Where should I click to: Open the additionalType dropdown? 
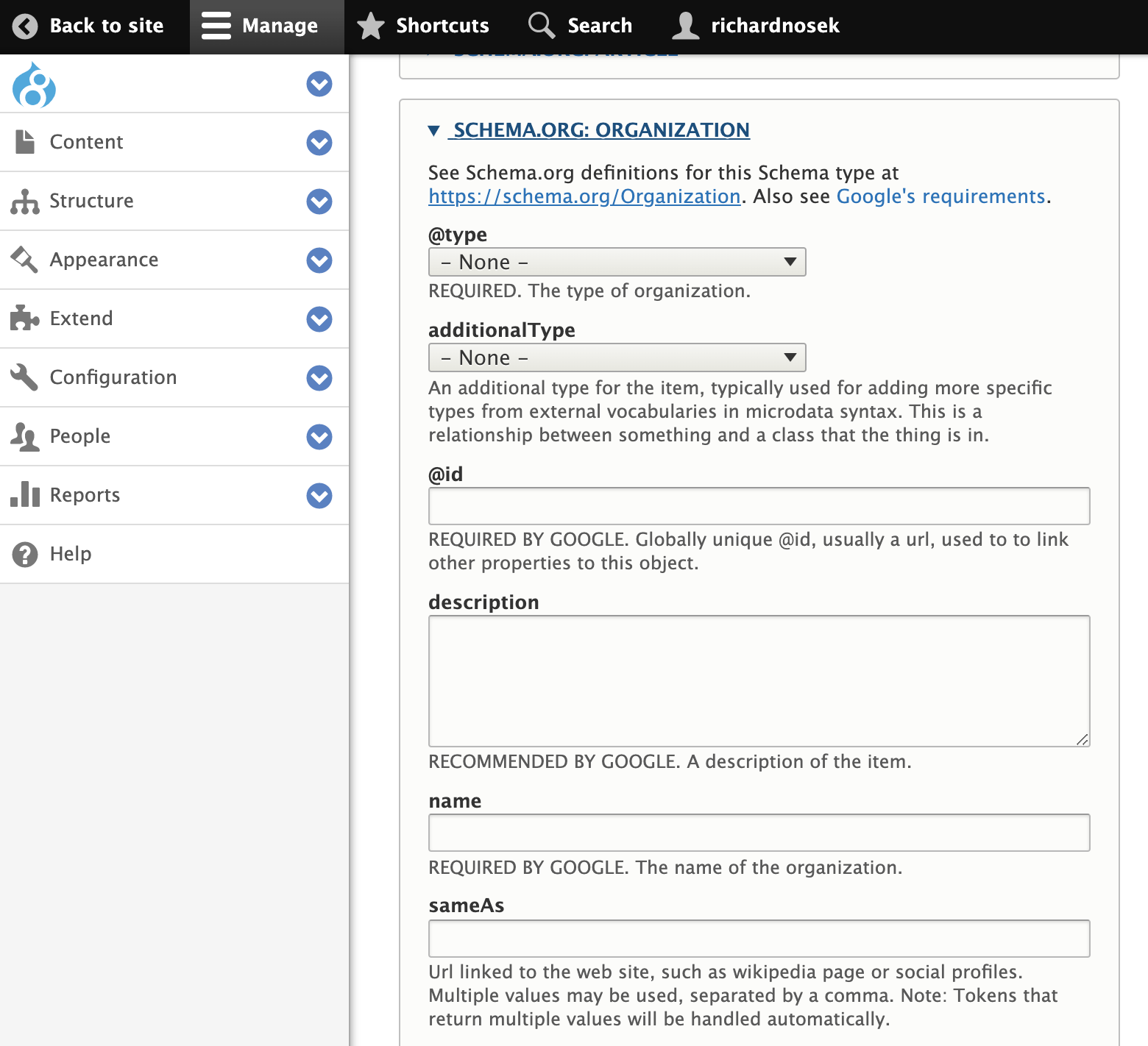(617, 357)
